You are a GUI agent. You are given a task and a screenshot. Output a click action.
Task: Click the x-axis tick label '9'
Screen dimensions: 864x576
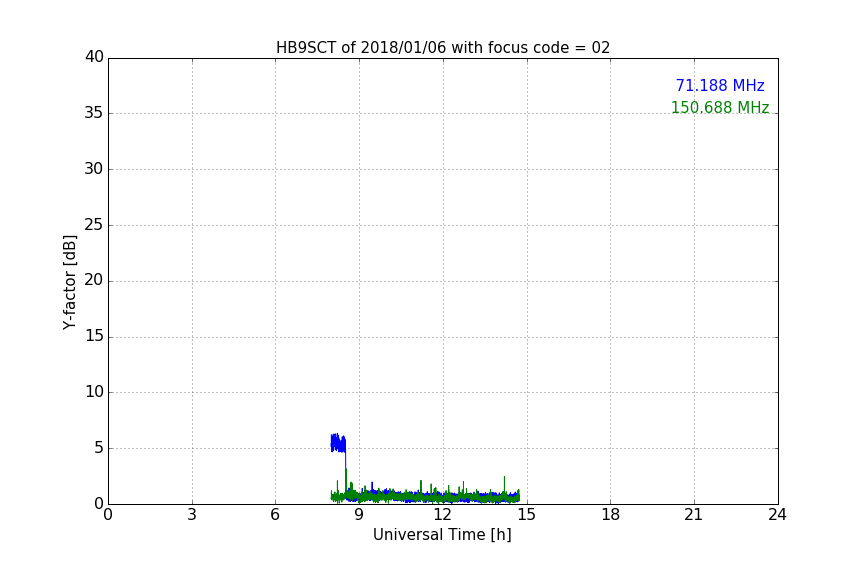359,515
